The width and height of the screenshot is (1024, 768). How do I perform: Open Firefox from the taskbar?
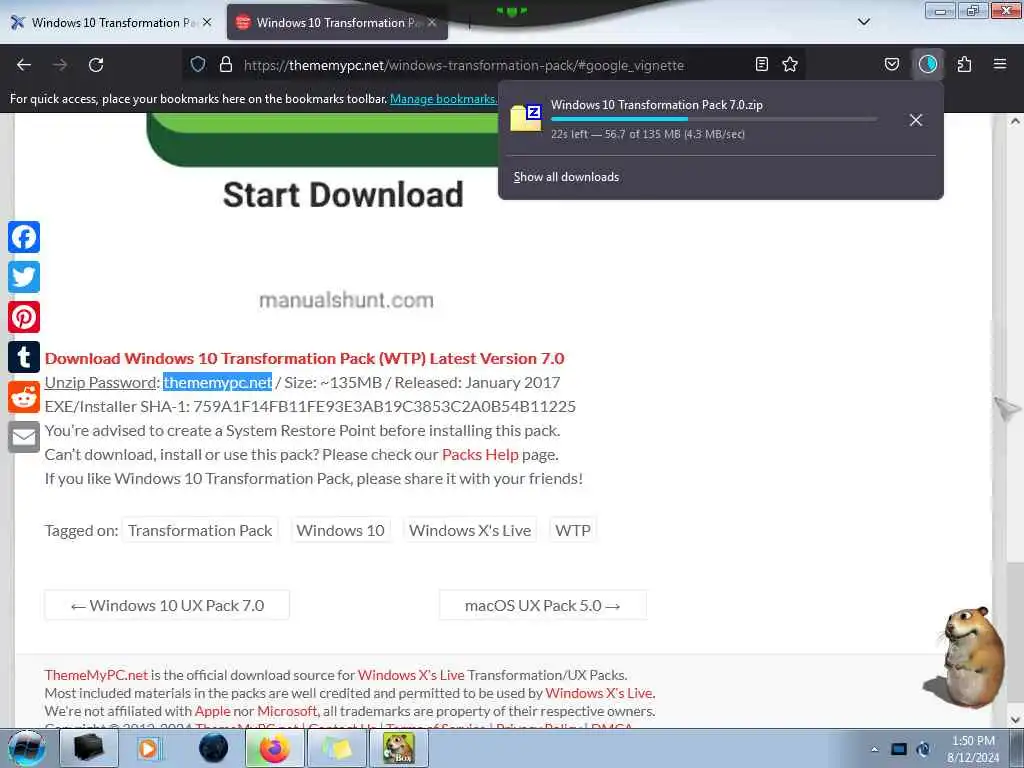(275, 748)
